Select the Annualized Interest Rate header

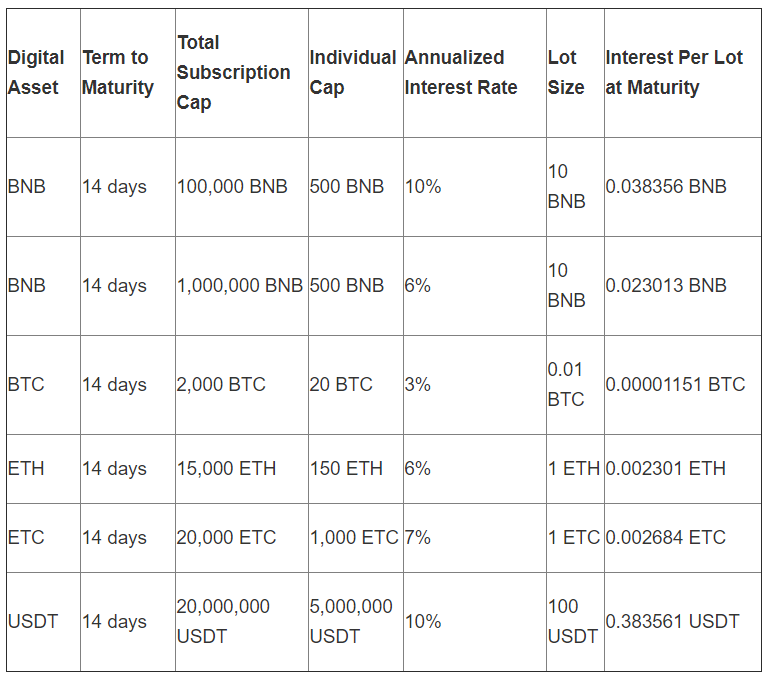tap(461, 73)
